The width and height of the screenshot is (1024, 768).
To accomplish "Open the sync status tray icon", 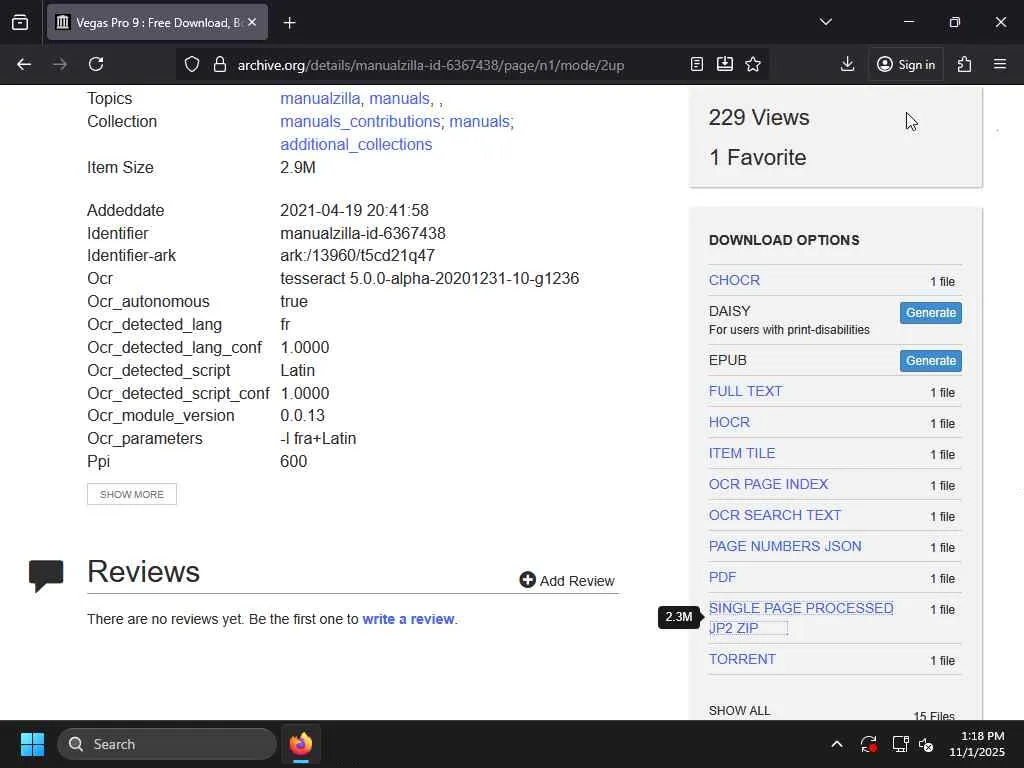I will (869, 744).
